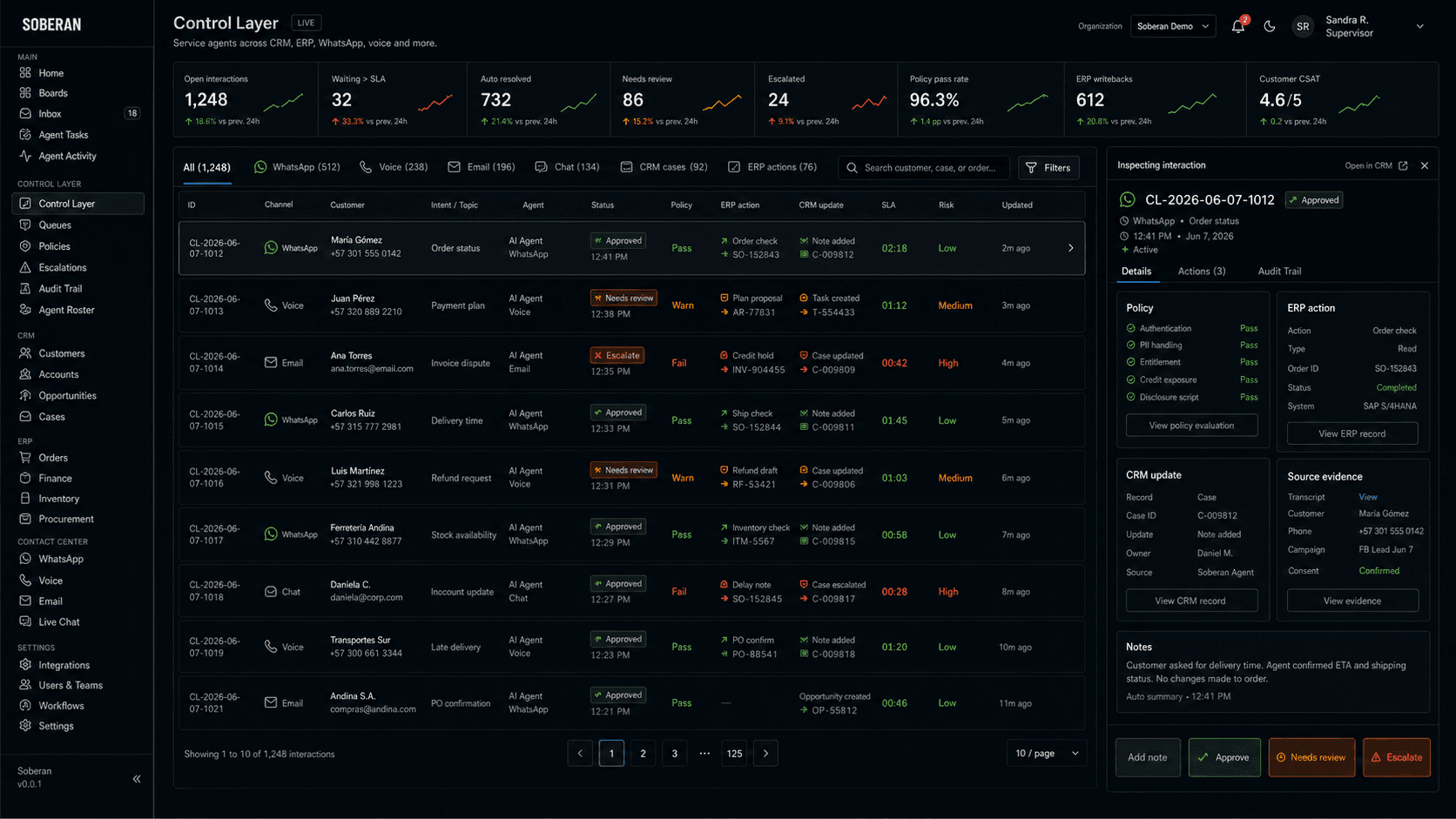This screenshot has height=819, width=1456.
Task: Open the Users & Teams setting
Action: (70, 685)
